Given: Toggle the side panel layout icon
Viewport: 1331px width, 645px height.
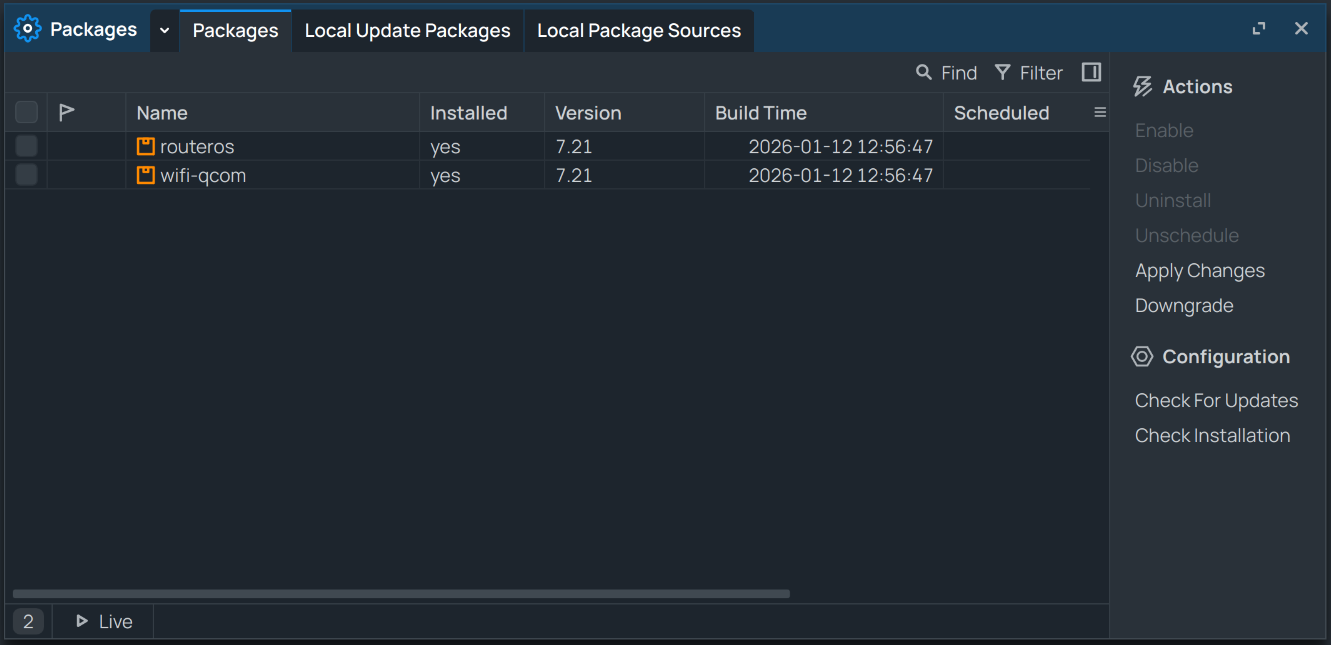Looking at the screenshot, I should 1091,73.
